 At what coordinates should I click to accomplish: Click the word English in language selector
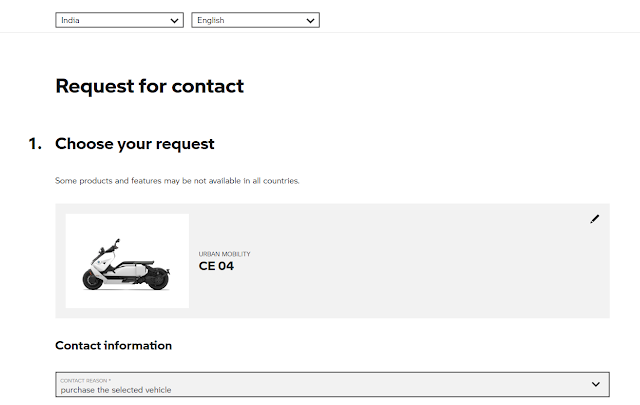pyautogui.click(x=211, y=20)
